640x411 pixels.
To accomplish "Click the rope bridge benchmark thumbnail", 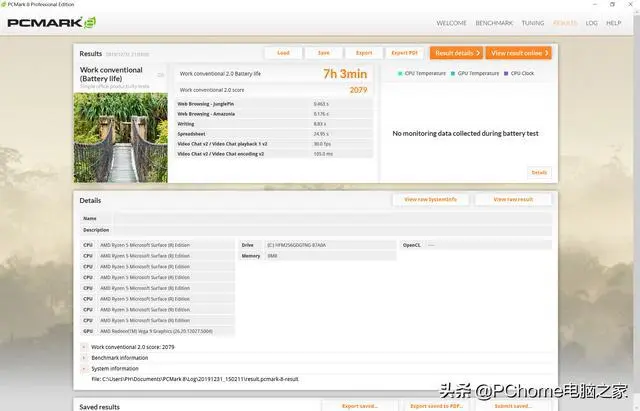I will tap(121, 138).
